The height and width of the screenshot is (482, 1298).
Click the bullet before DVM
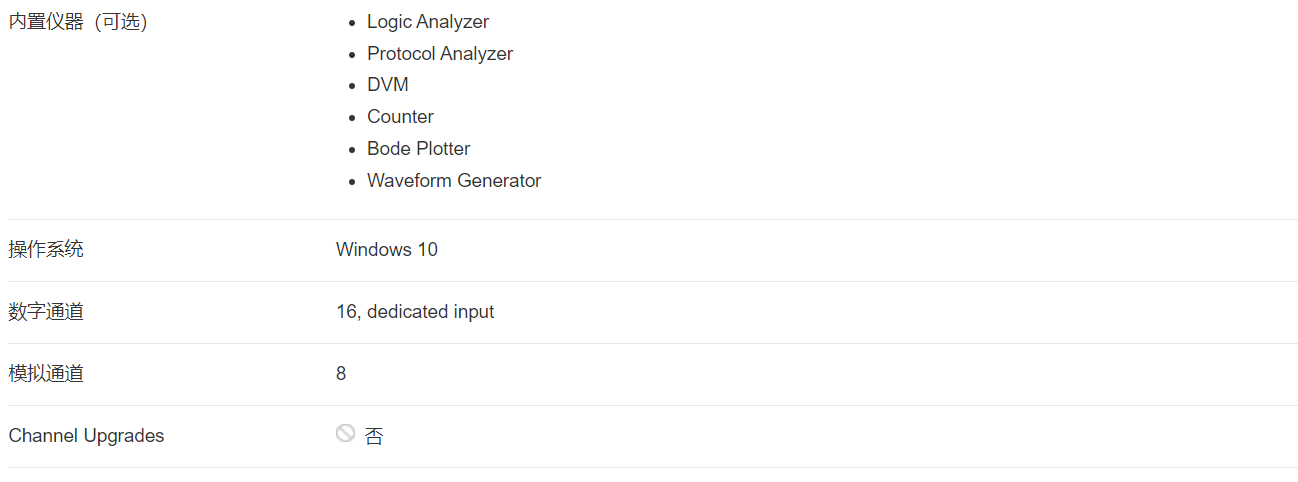pos(352,86)
